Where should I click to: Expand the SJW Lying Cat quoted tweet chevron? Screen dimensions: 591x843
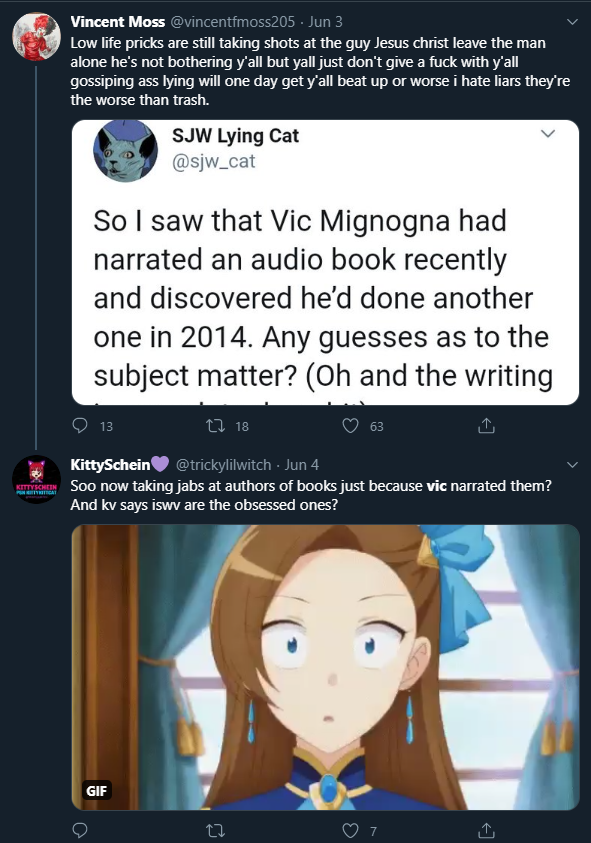point(547,133)
